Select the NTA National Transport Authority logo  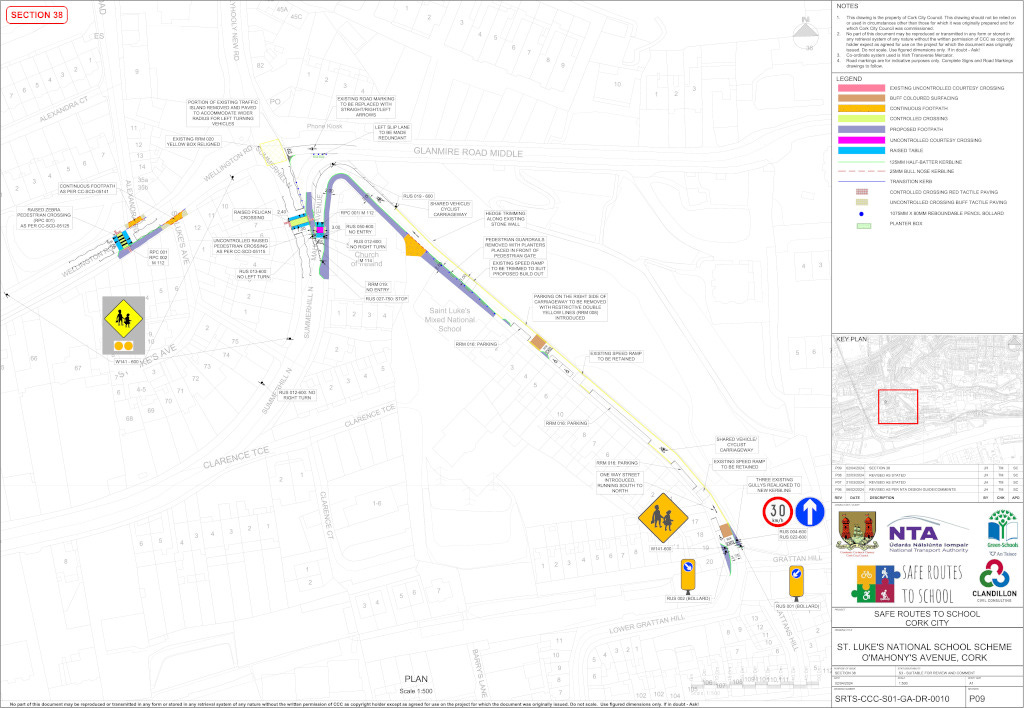pos(927,536)
